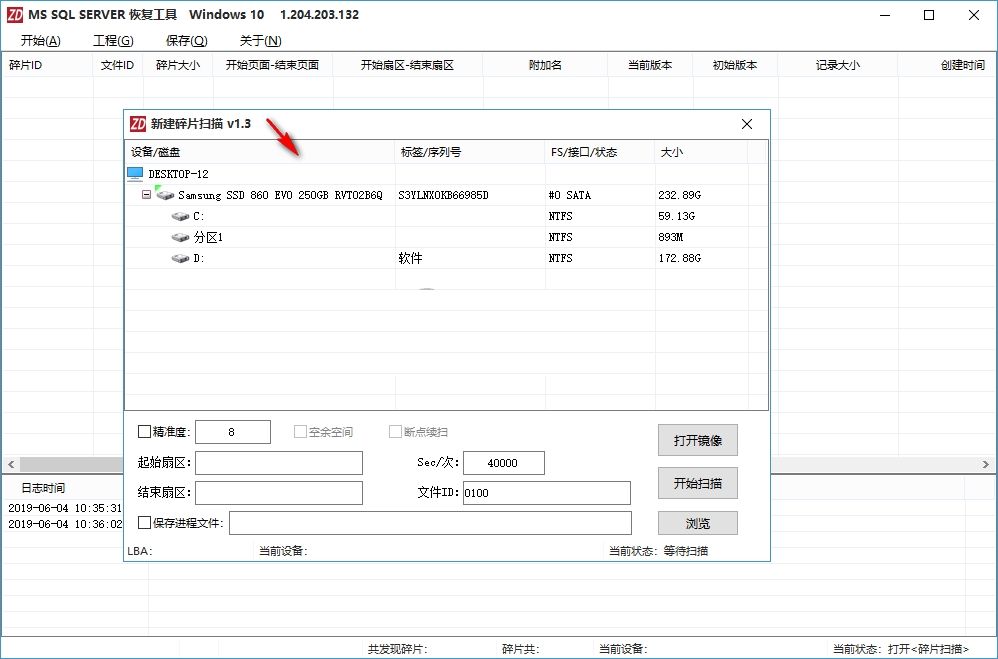Click the 大小 column header in dialog
The width and height of the screenshot is (998, 659).
[x=701, y=152]
